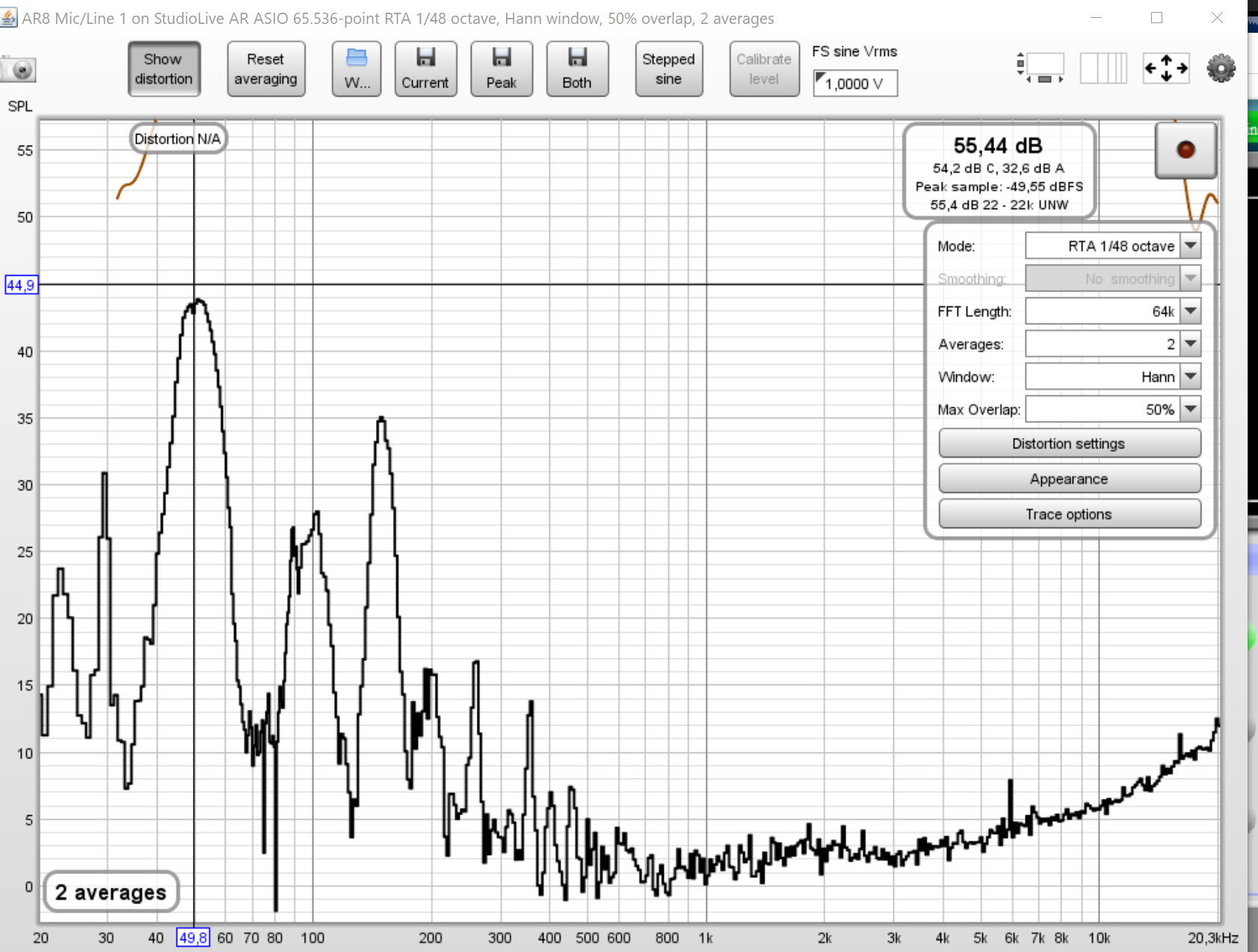
Task: Click the disabled Smoothing dropdown
Action: (x=1113, y=279)
